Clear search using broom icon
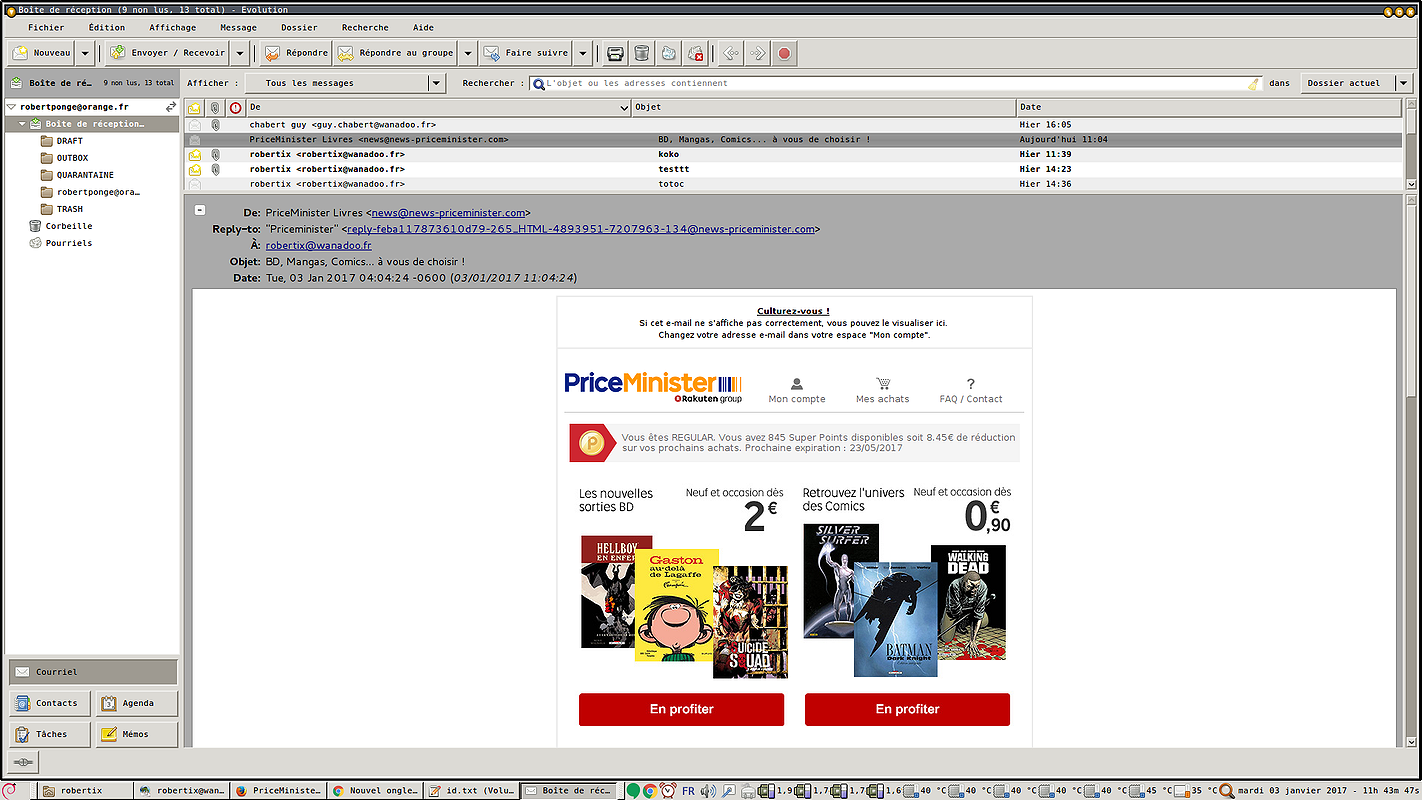Screen dimensions: 1422x800 (x=1253, y=84)
